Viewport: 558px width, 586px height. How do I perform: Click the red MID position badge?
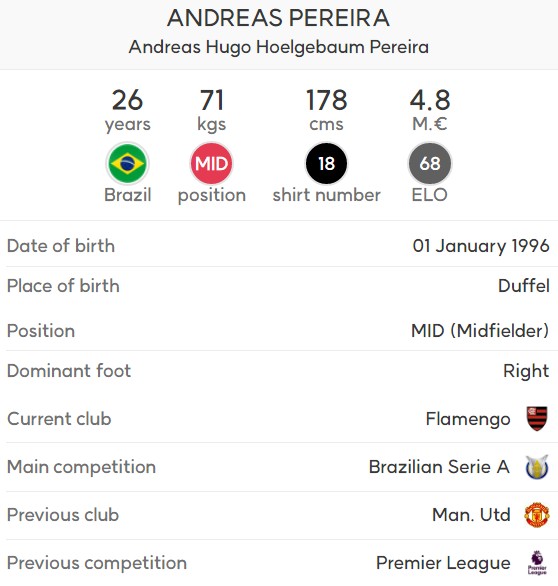[212, 163]
